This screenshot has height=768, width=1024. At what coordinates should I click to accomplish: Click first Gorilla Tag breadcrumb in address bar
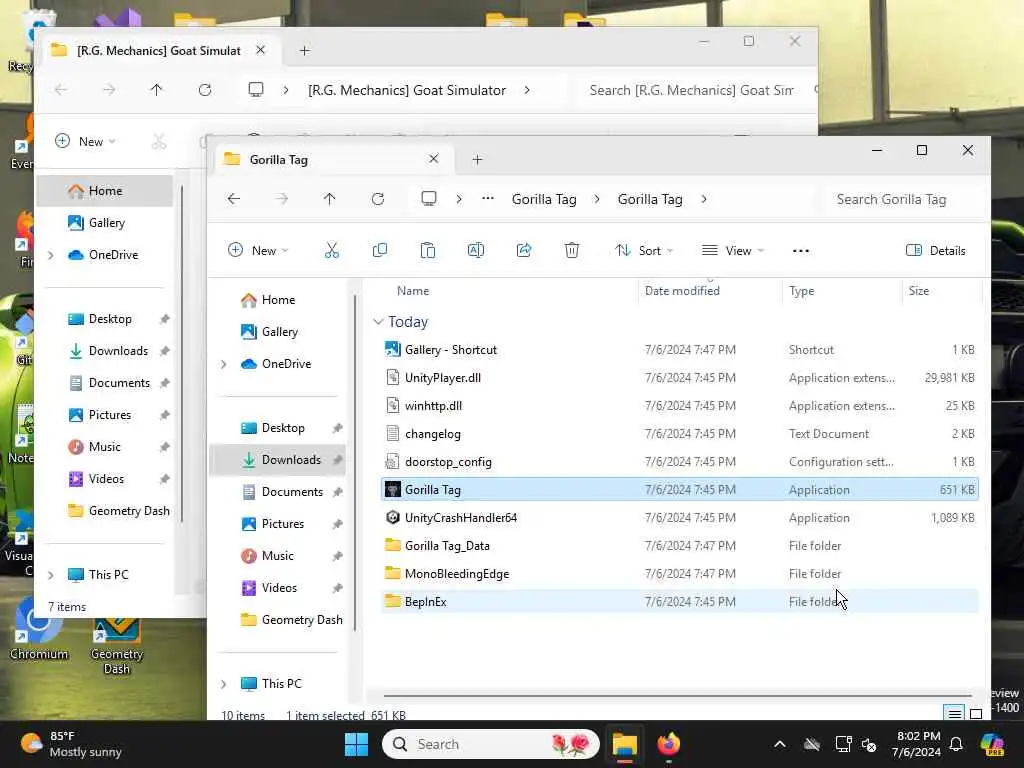coord(544,199)
